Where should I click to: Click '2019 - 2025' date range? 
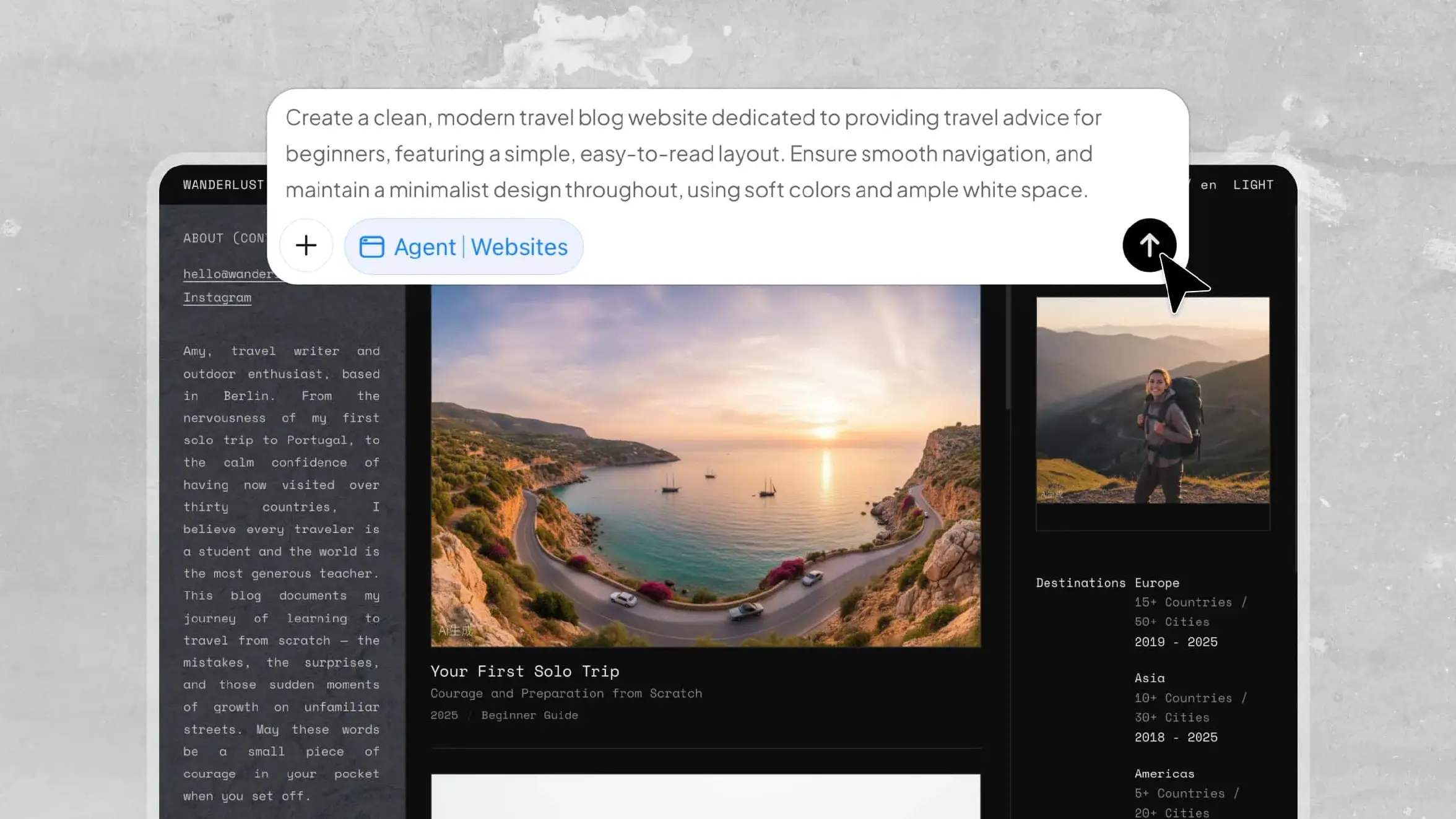point(1176,642)
